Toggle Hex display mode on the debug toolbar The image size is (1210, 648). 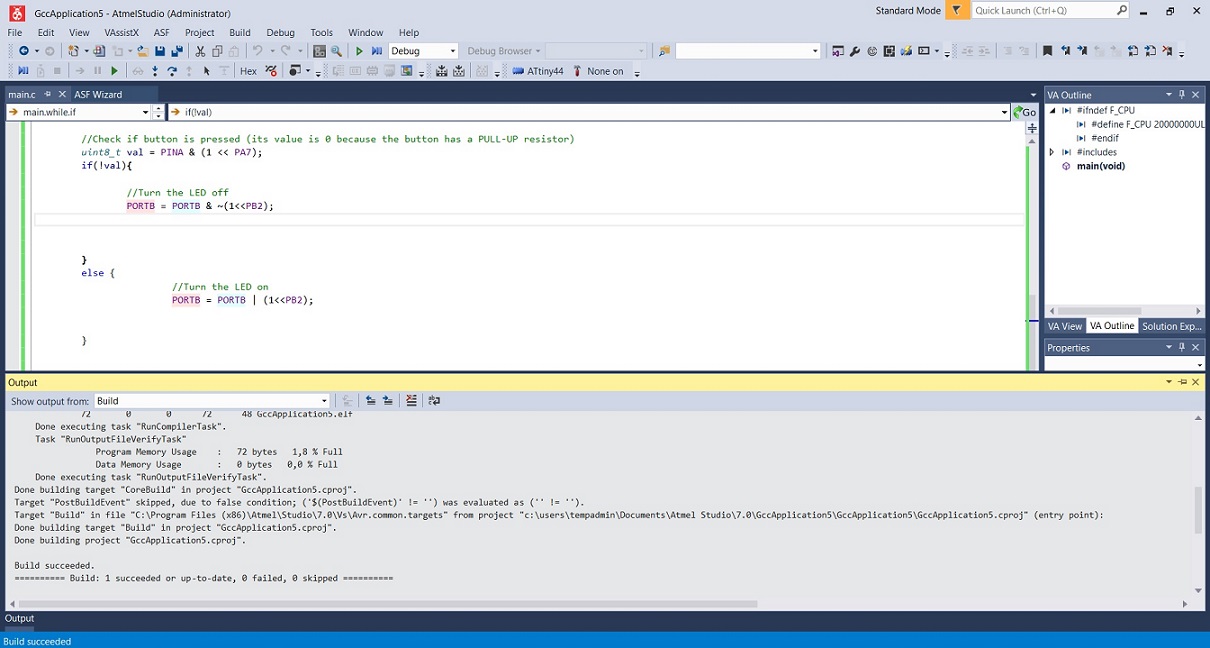tap(248, 70)
